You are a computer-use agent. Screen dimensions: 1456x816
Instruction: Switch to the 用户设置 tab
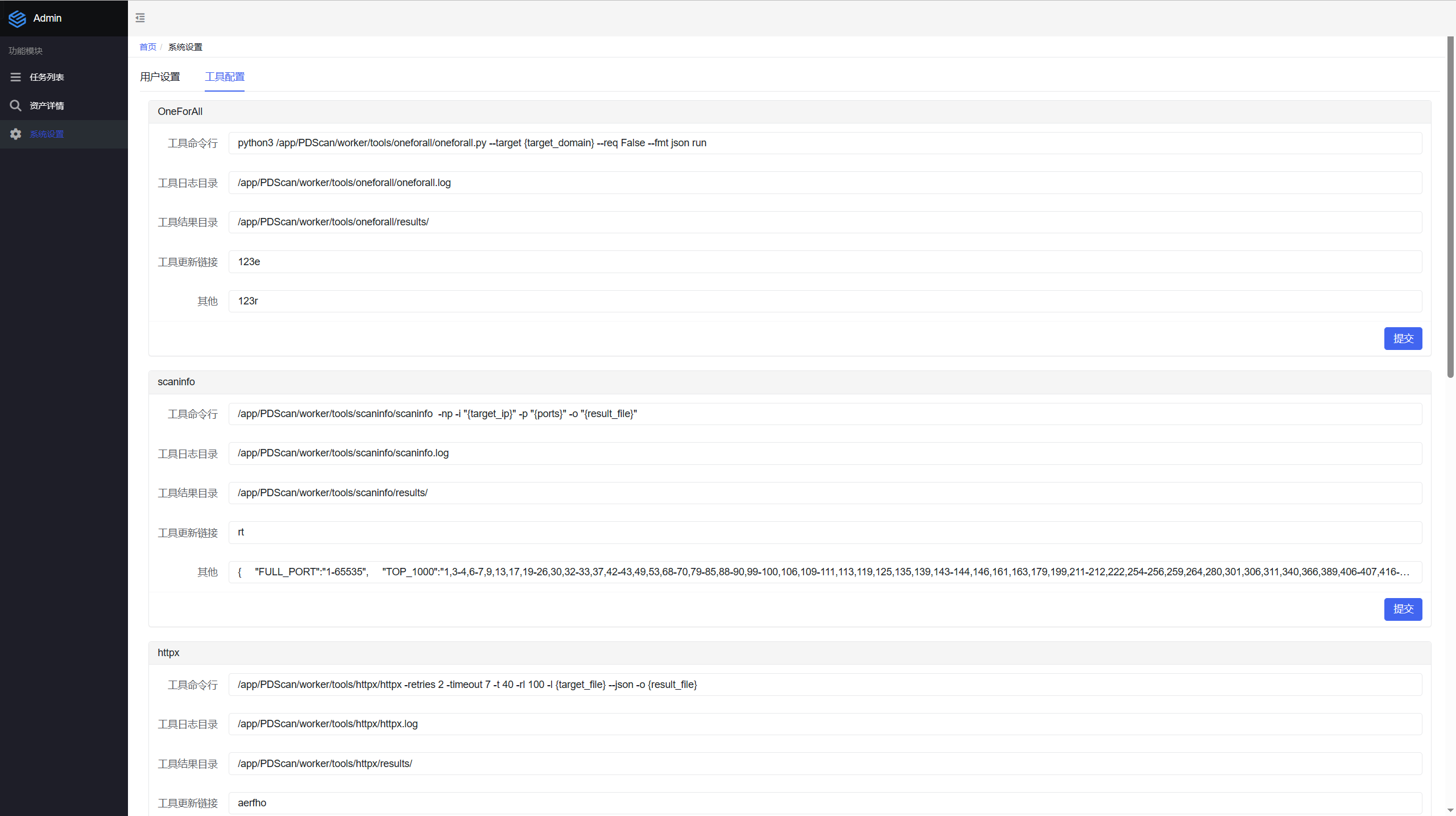point(160,77)
